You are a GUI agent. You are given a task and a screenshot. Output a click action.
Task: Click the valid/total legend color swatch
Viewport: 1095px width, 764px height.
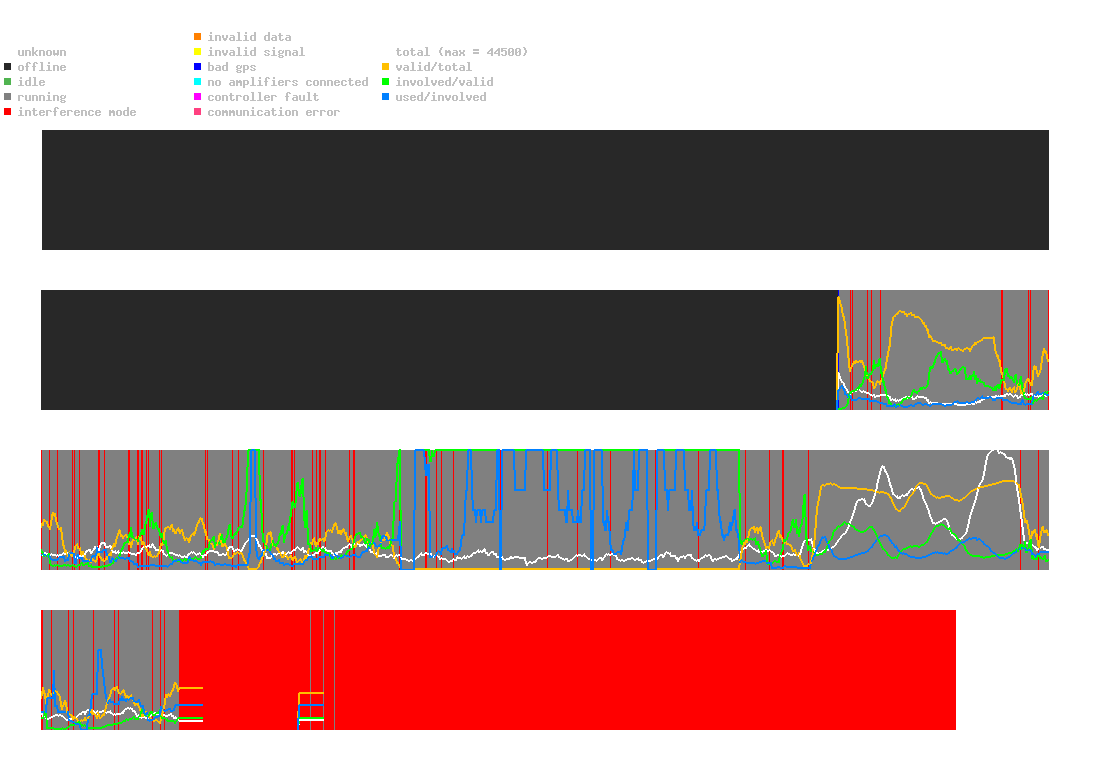click(385, 67)
